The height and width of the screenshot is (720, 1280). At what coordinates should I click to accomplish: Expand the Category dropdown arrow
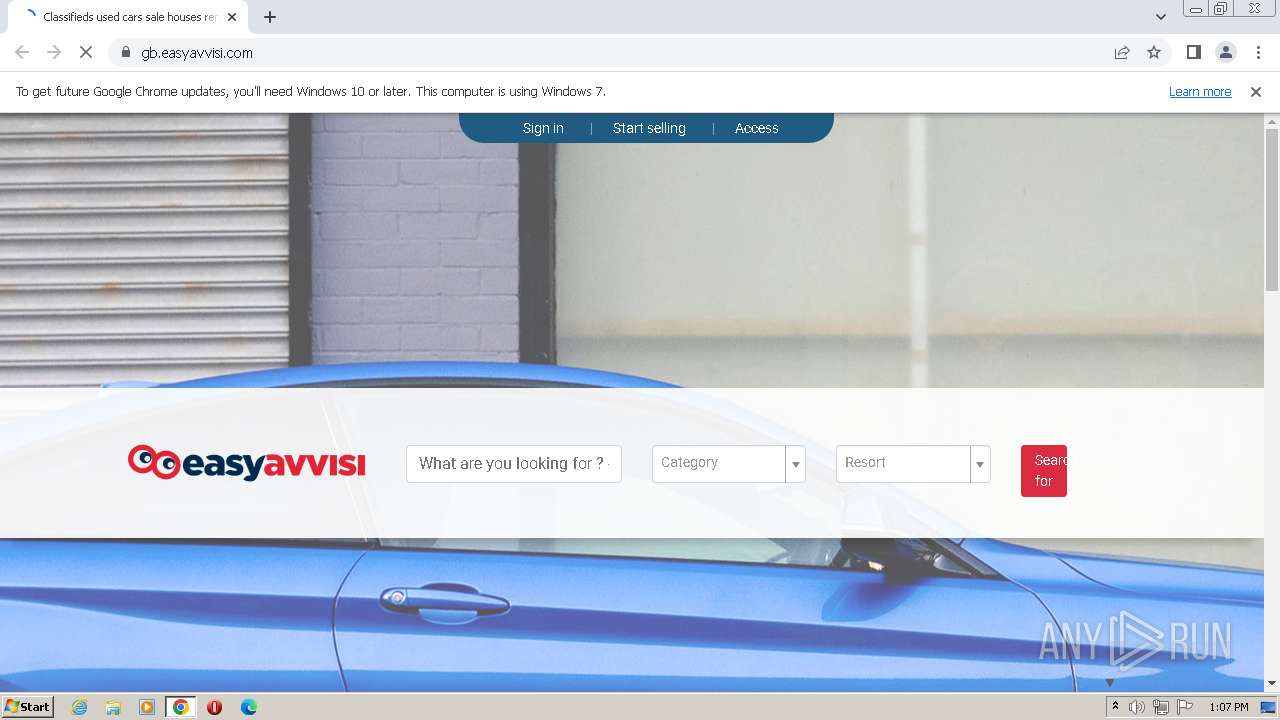(x=796, y=464)
